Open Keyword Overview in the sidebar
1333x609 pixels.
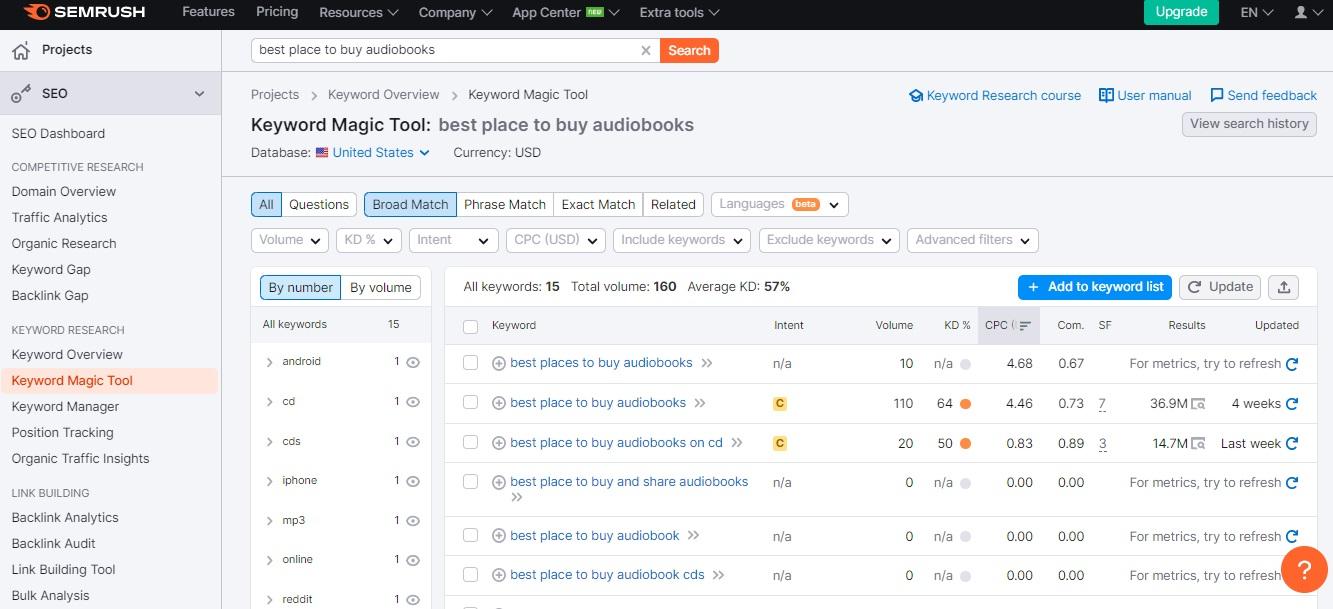pyautogui.click(x=67, y=354)
